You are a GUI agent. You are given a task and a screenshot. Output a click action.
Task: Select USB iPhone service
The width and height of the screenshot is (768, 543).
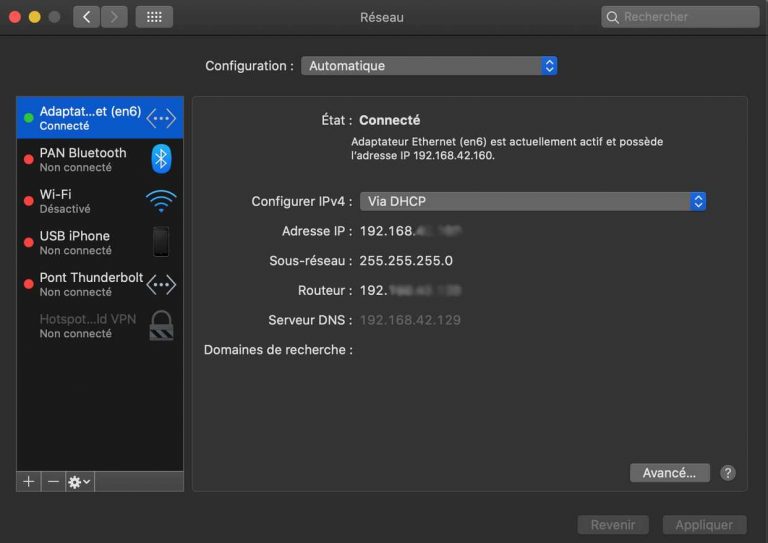click(100, 243)
